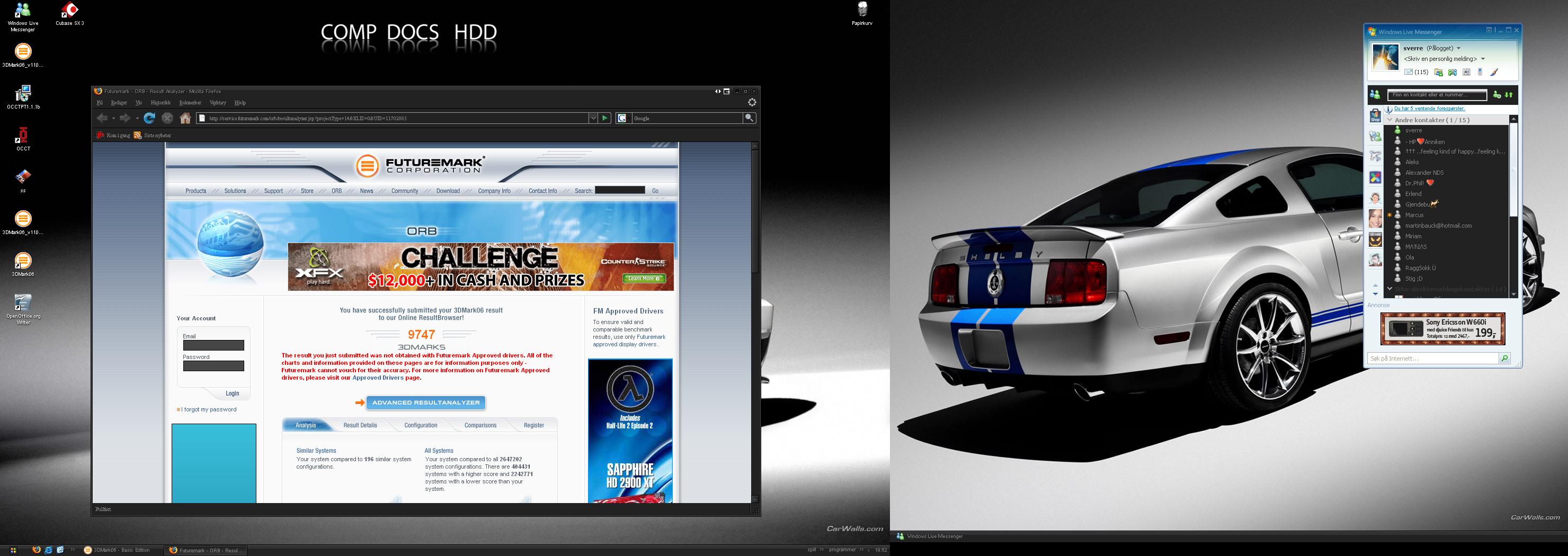1568x556 pixels.
Task: Click the Password field under Your Account
Action: pos(213,365)
